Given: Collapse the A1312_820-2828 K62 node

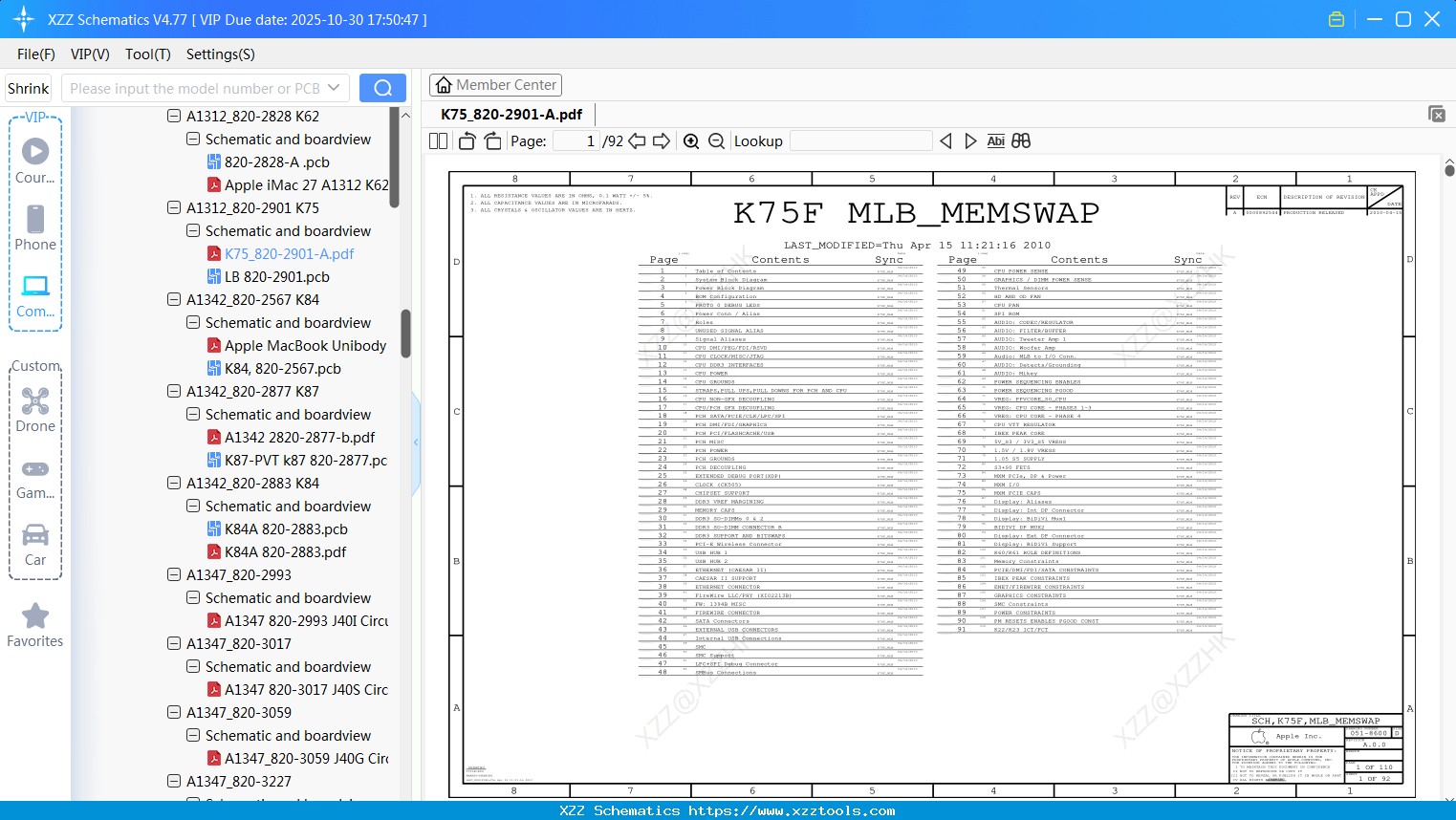Looking at the screenshot, I should [174, 116].
